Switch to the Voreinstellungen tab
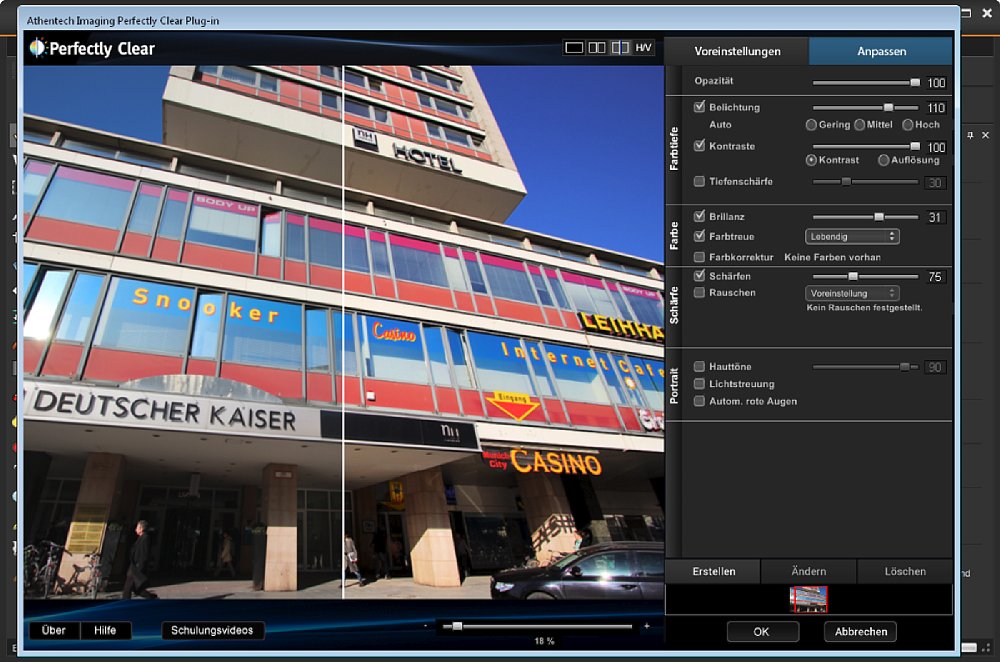The image size is (1000, 662). [x=737, y=51]
